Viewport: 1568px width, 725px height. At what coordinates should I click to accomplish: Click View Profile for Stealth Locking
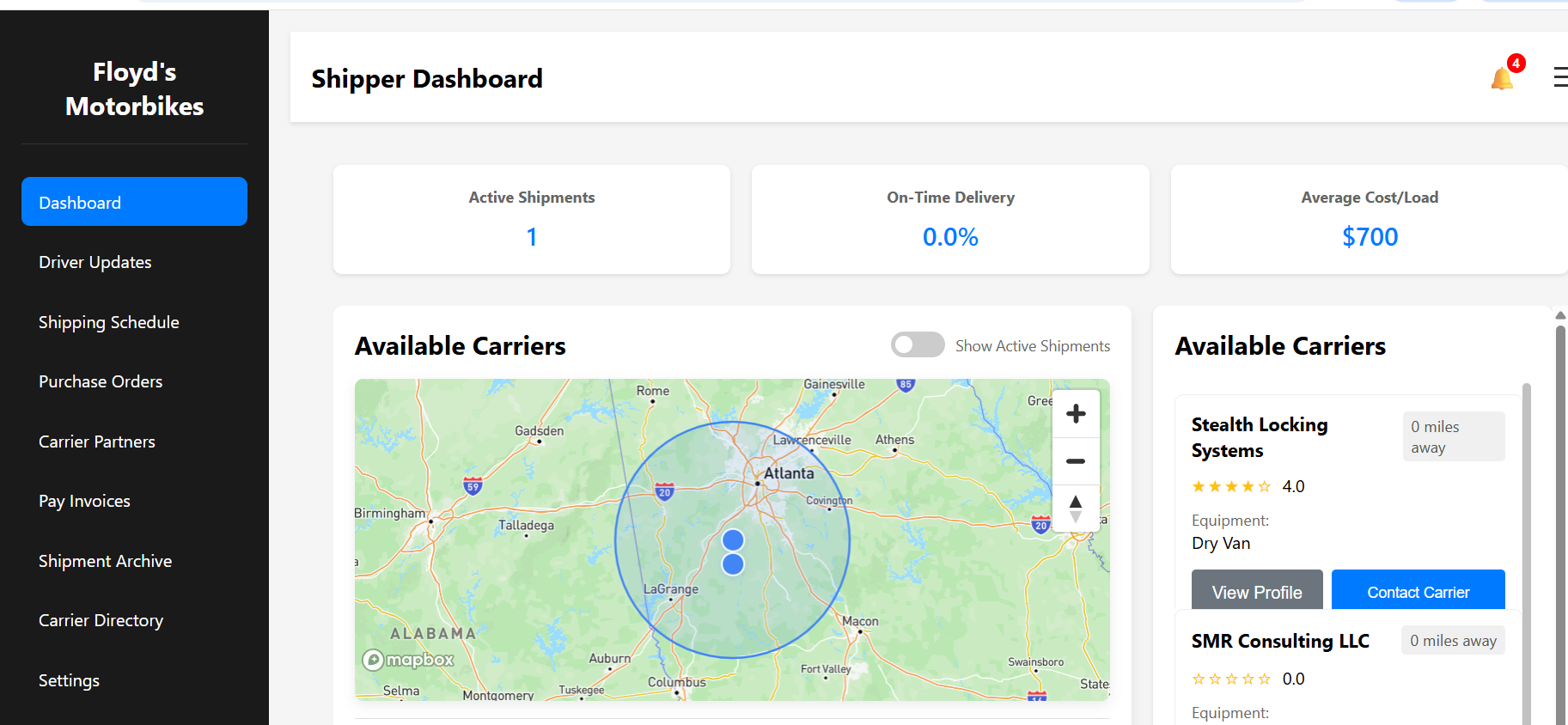(1256, 591)
